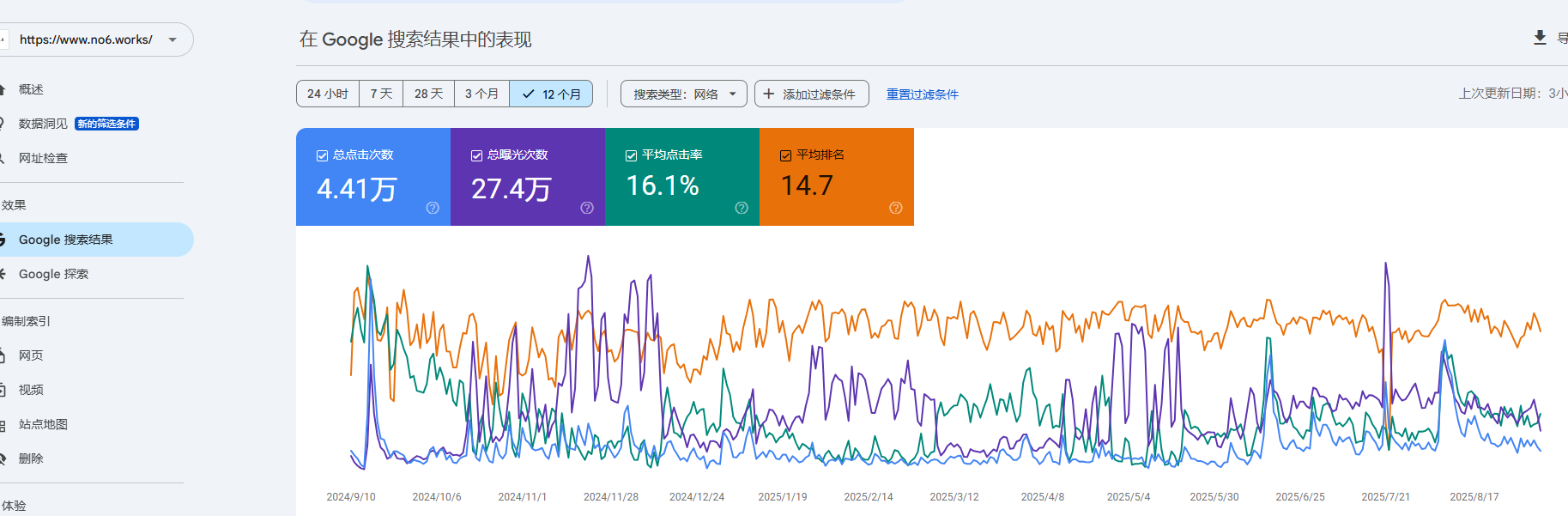Click help icon on 平均排名 card
Image resolution: width=1568 pixels, height=516 pixels.
point(896,208)
